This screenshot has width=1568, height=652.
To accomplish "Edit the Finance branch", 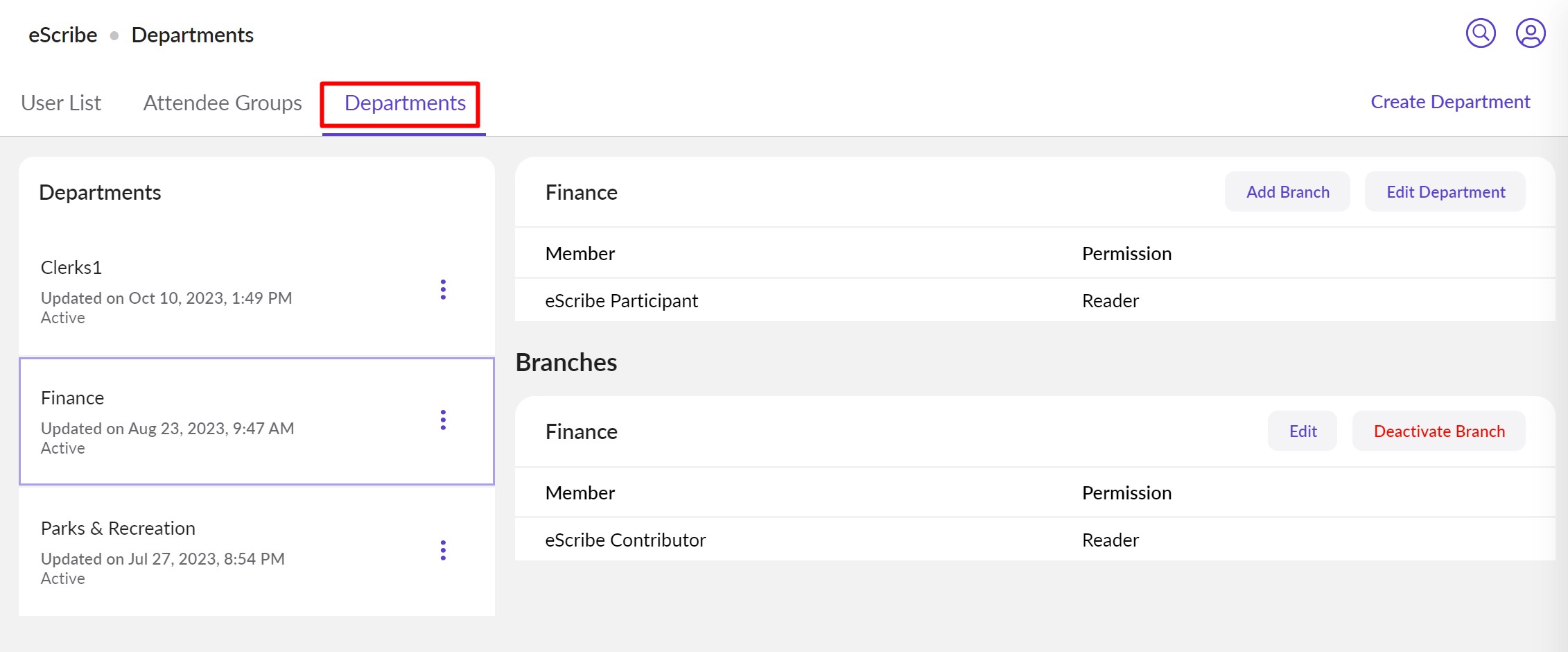I will (1303, 431).
